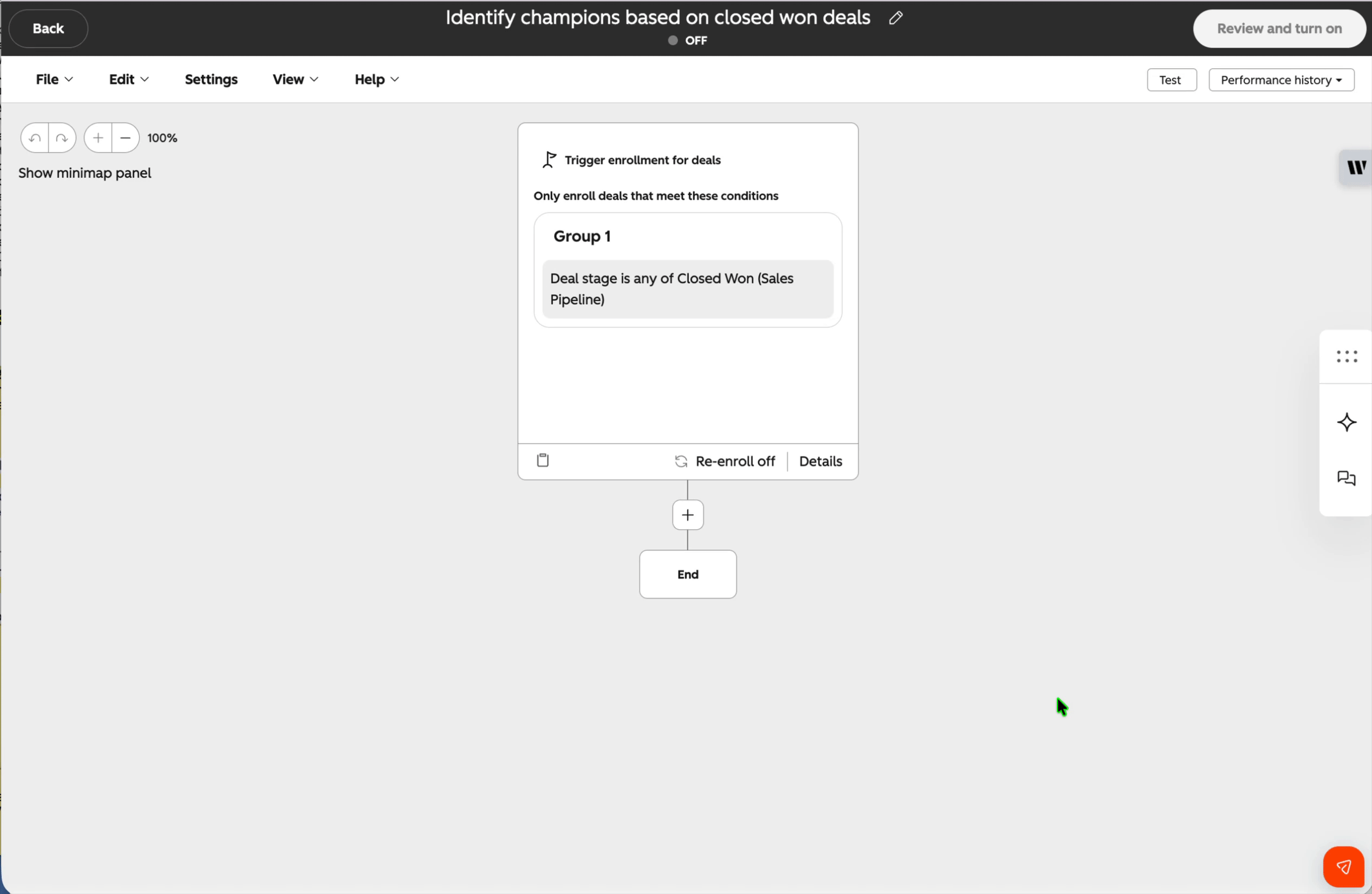Screen dimensions: 1372x894
Task: Open the comments speech bubbles icon
Action: 1347,478
